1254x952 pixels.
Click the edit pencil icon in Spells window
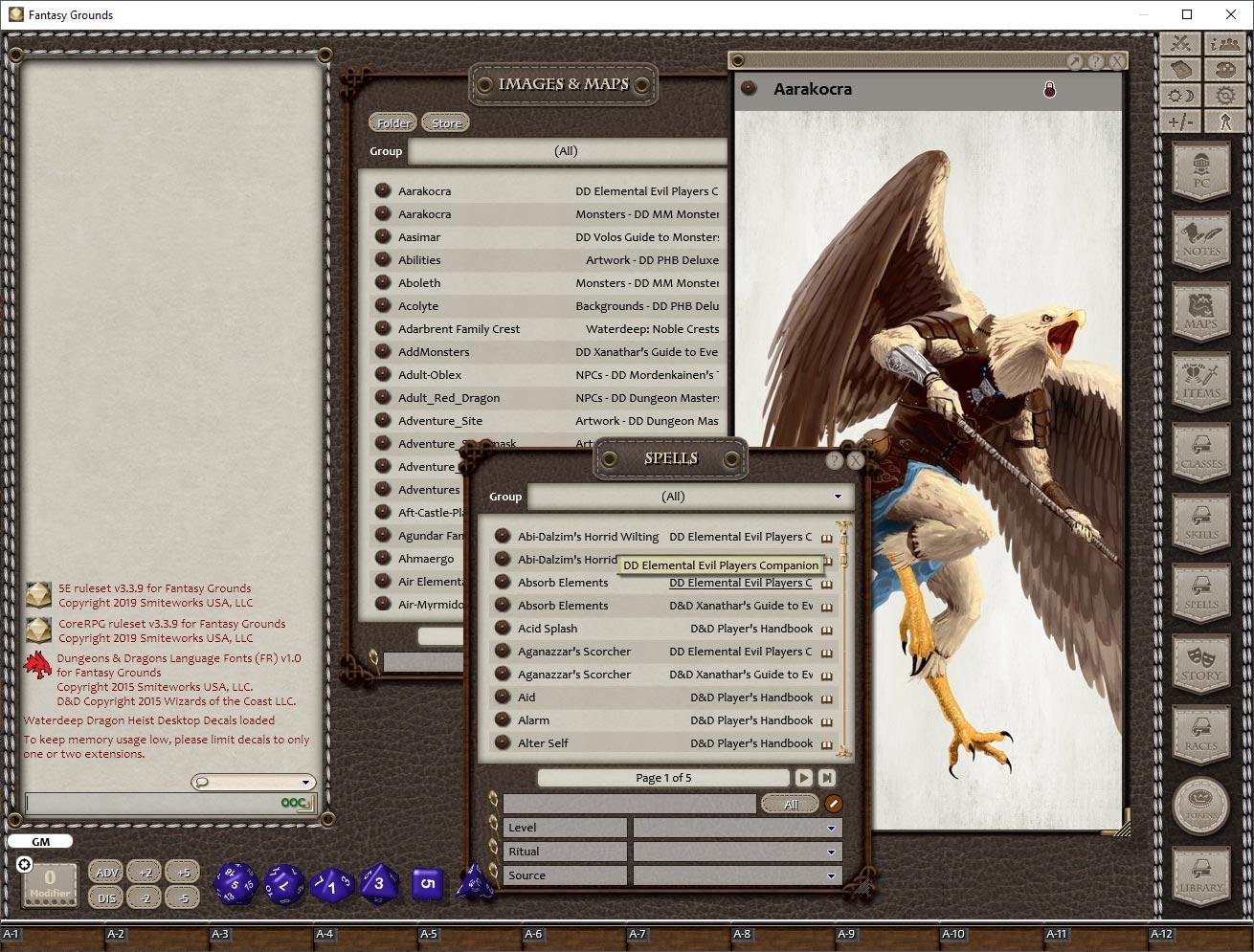click(x=834, y=805)
